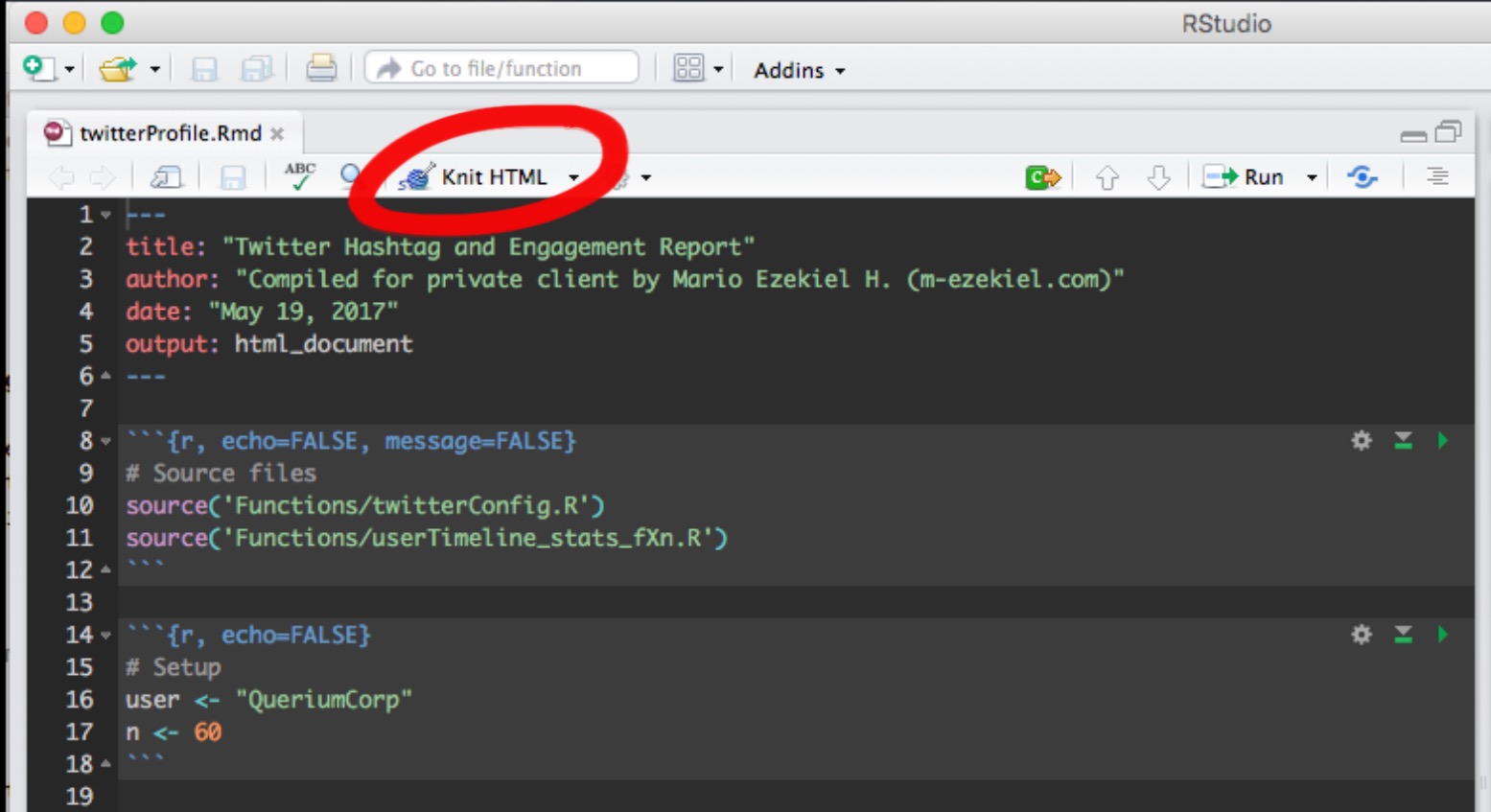This screenshot has width=1491, height=812.
Task: Collapse the YAML header at line 1
Action: (105, 215)
